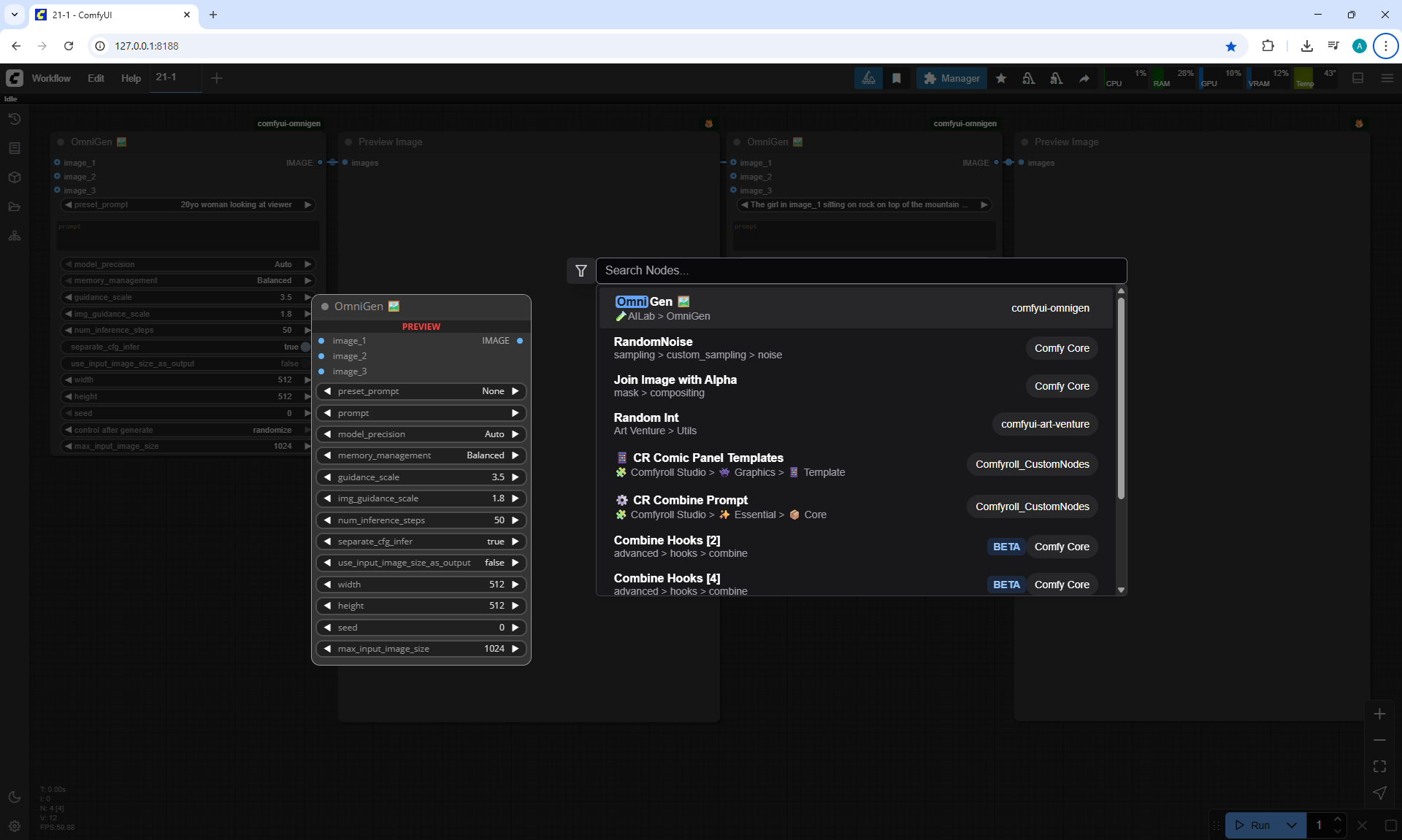Screen dimensions: 1402x840
Task: Click the search filter funnel icon
Action: [581, 271]
